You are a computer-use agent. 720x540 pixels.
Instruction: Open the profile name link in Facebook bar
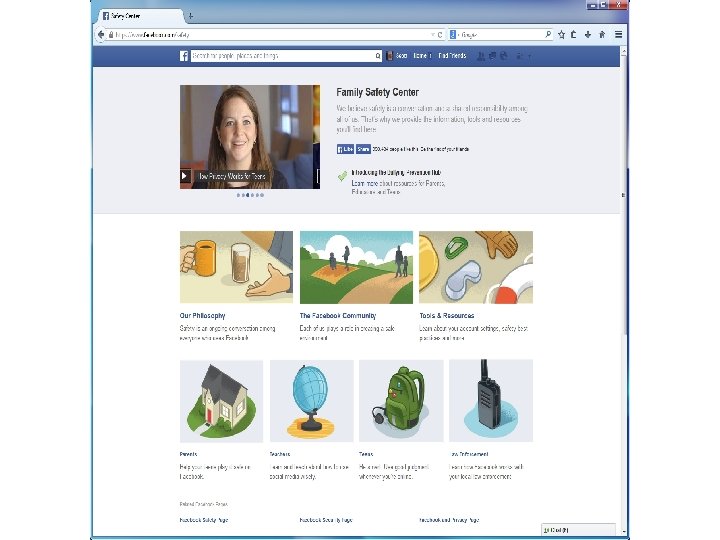coord(402,56)
